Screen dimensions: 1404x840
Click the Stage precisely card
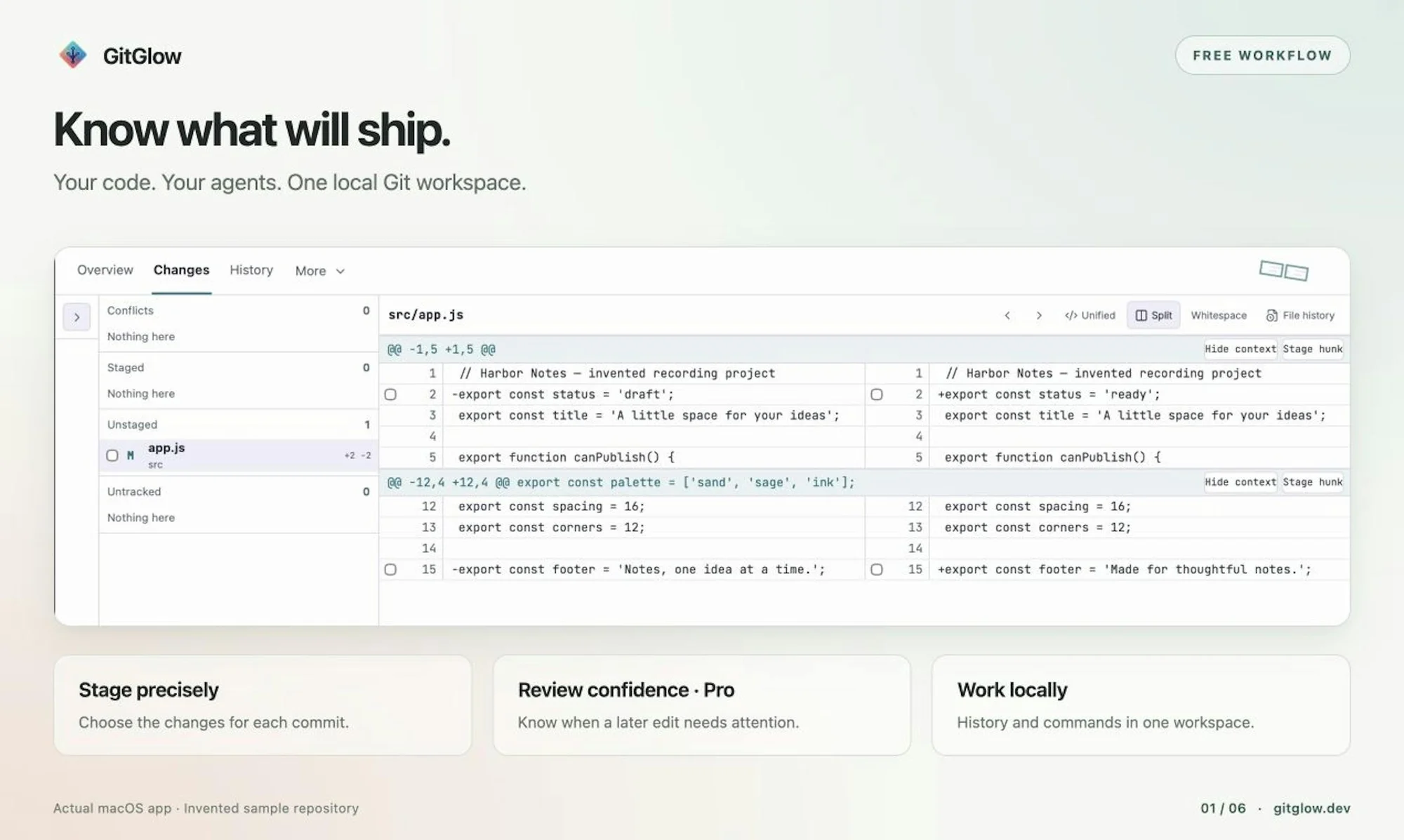263,705
